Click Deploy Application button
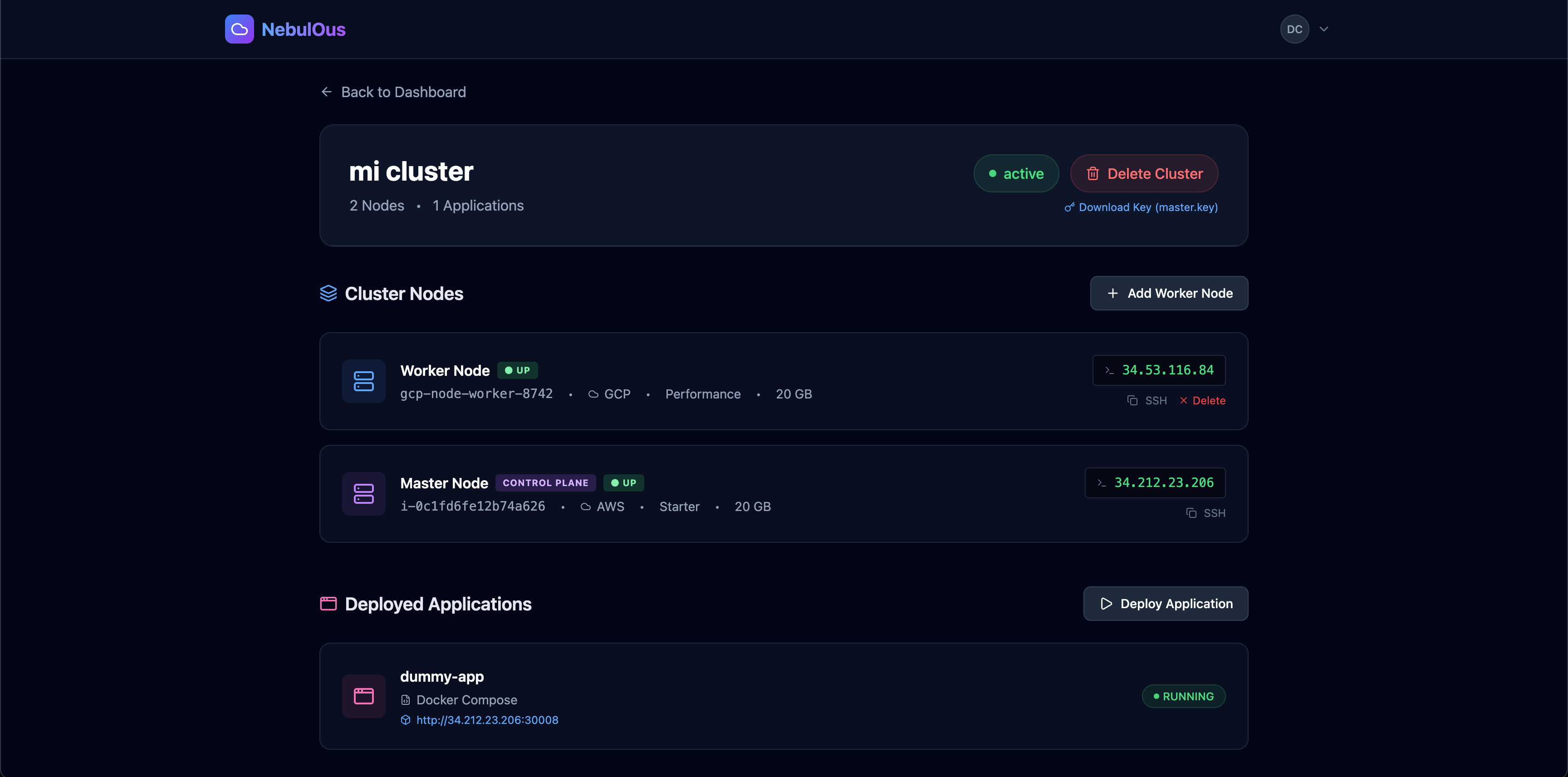1568x777 pixels. [x=1165, y=604]
